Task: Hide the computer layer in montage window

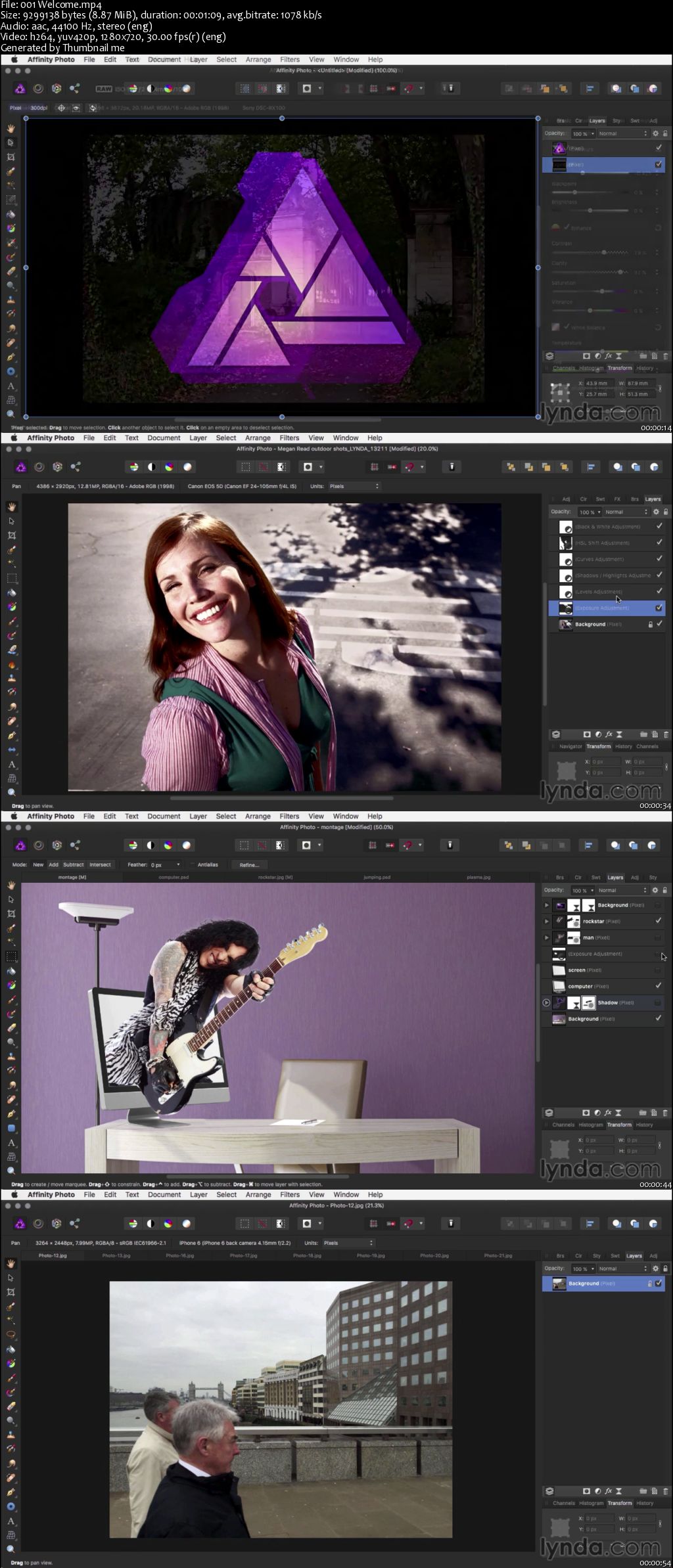Action: [x=658, y=986]
